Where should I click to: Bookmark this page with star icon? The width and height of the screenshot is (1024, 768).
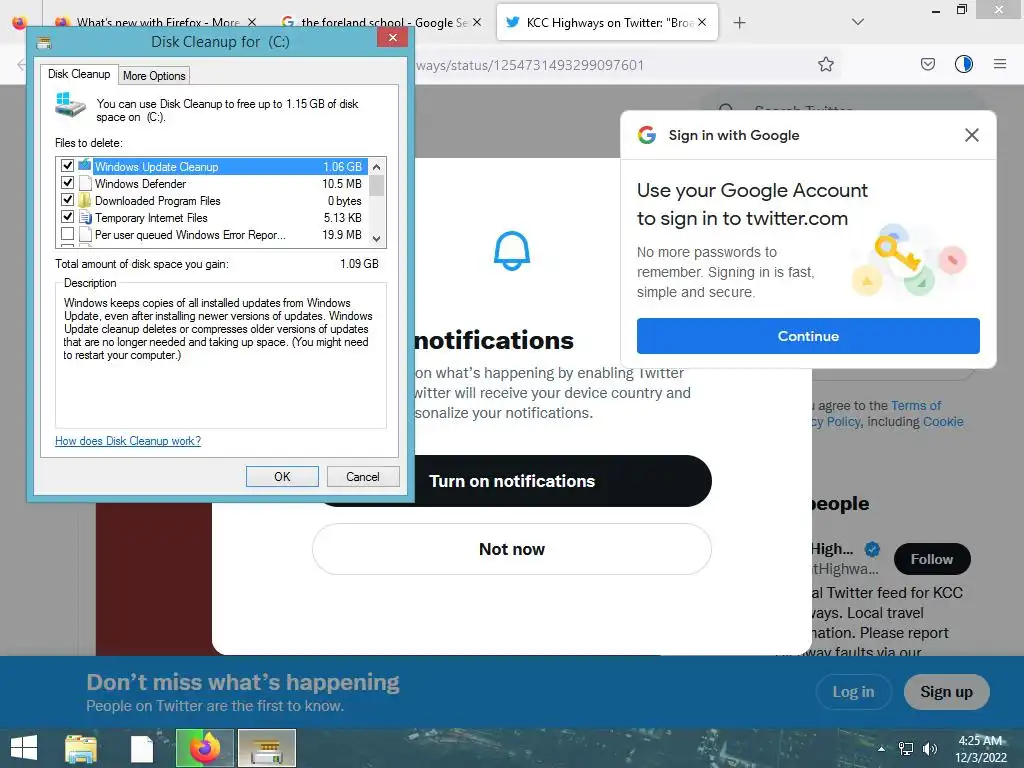pos(826,64)
